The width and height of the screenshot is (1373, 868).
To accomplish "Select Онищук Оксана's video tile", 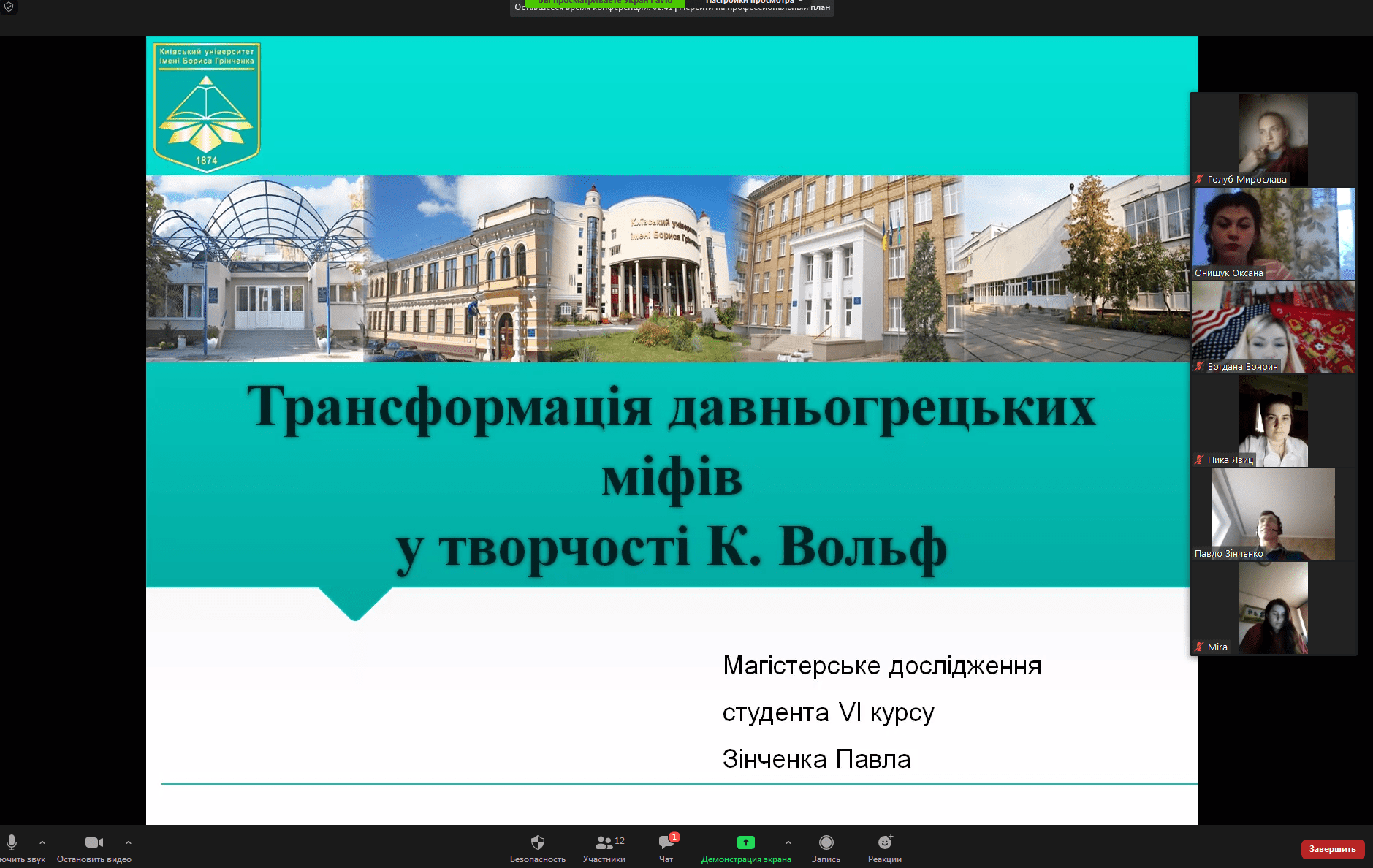I will 1273,234.
